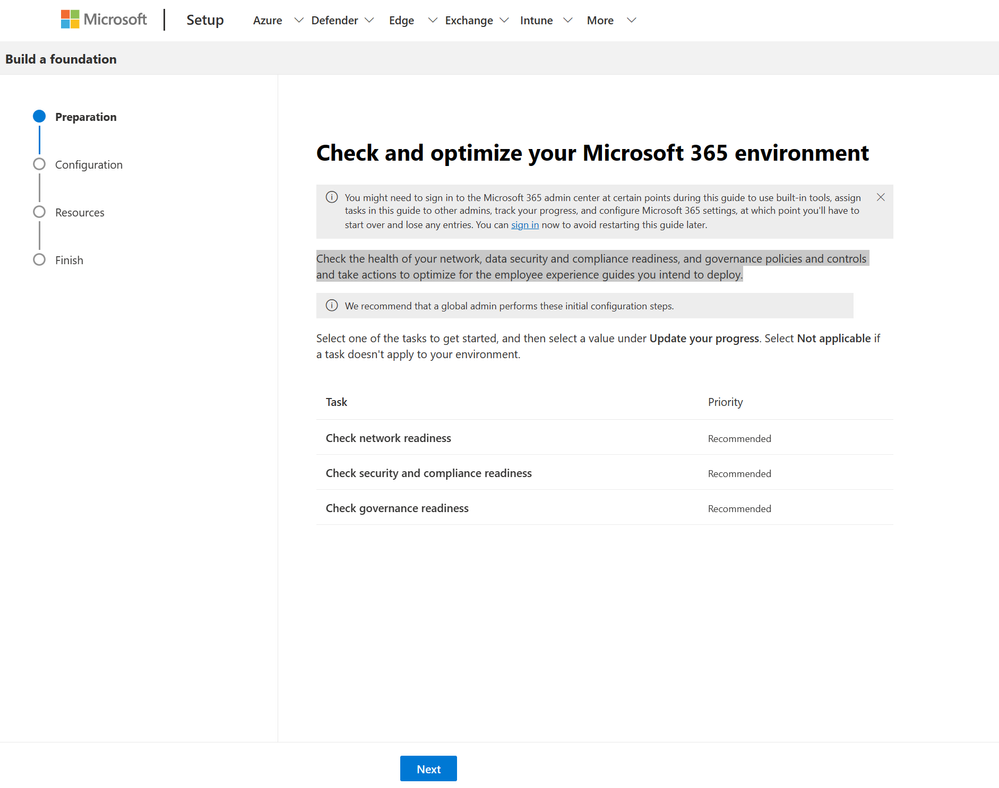Click the Preparation step label

pyautogui.click(x=86, y=117)
